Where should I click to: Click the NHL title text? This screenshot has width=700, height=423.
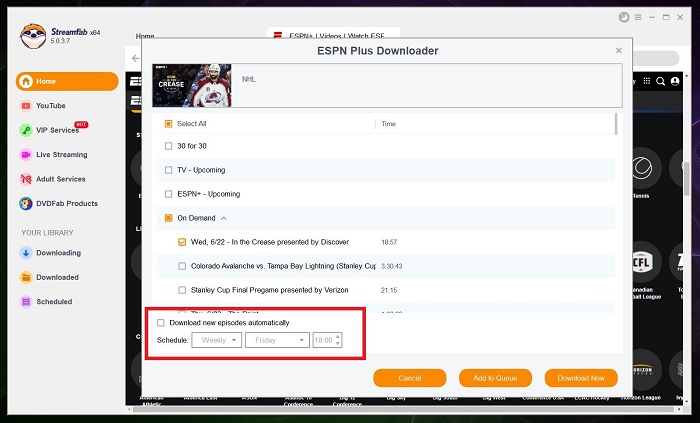[249, 79]
